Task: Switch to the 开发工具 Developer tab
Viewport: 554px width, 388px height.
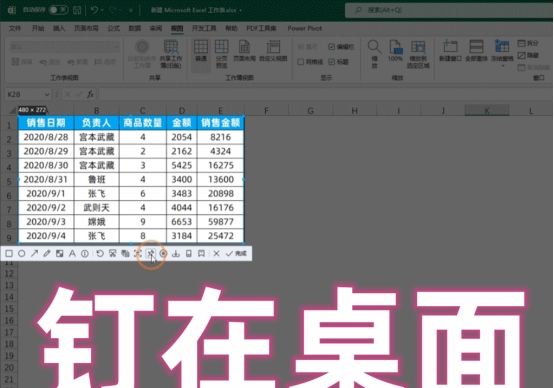Action: (204, 28)
